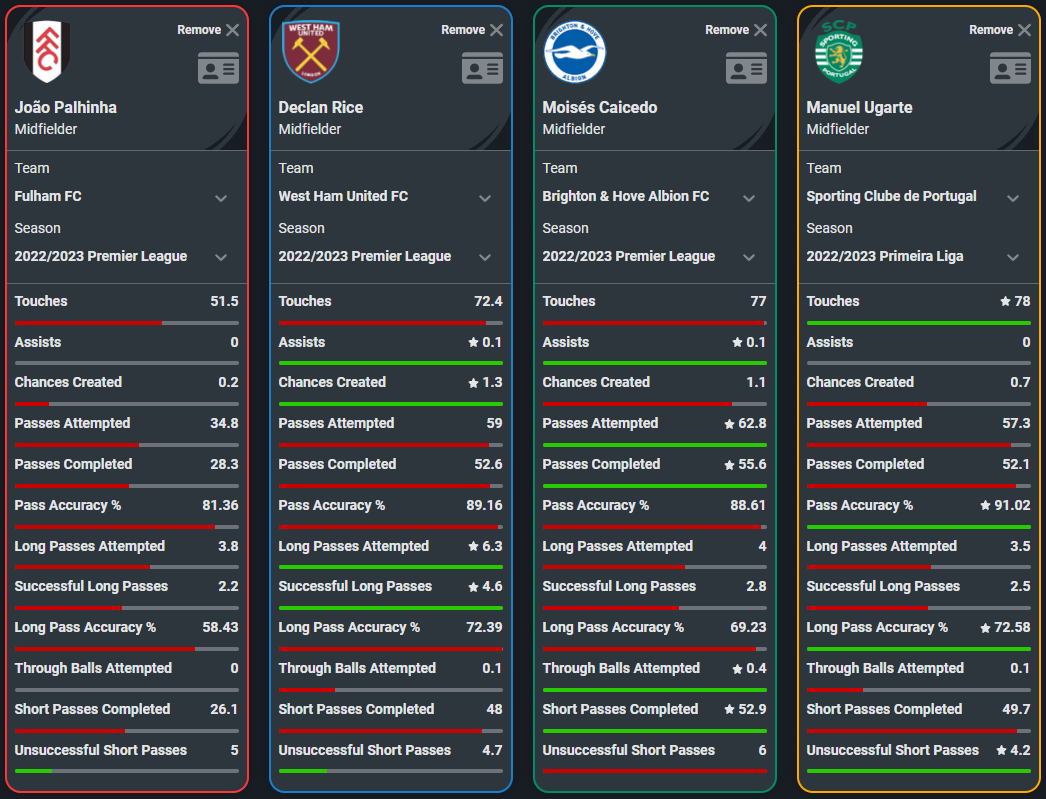Expand the Fulham FC team dropdown
This screenshot has width=1046, height=799.
pyautogui.click(x=221, y=198)
